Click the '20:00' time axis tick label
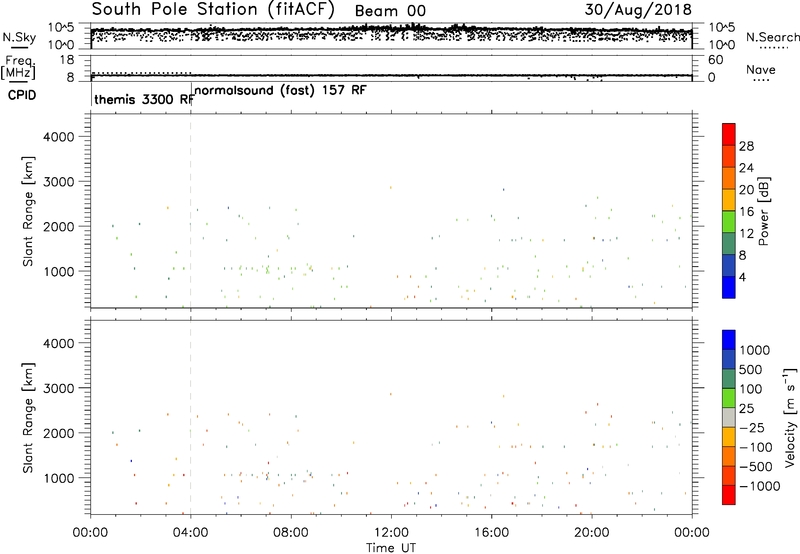The image size is (800, 554). [x=591, y=533]
